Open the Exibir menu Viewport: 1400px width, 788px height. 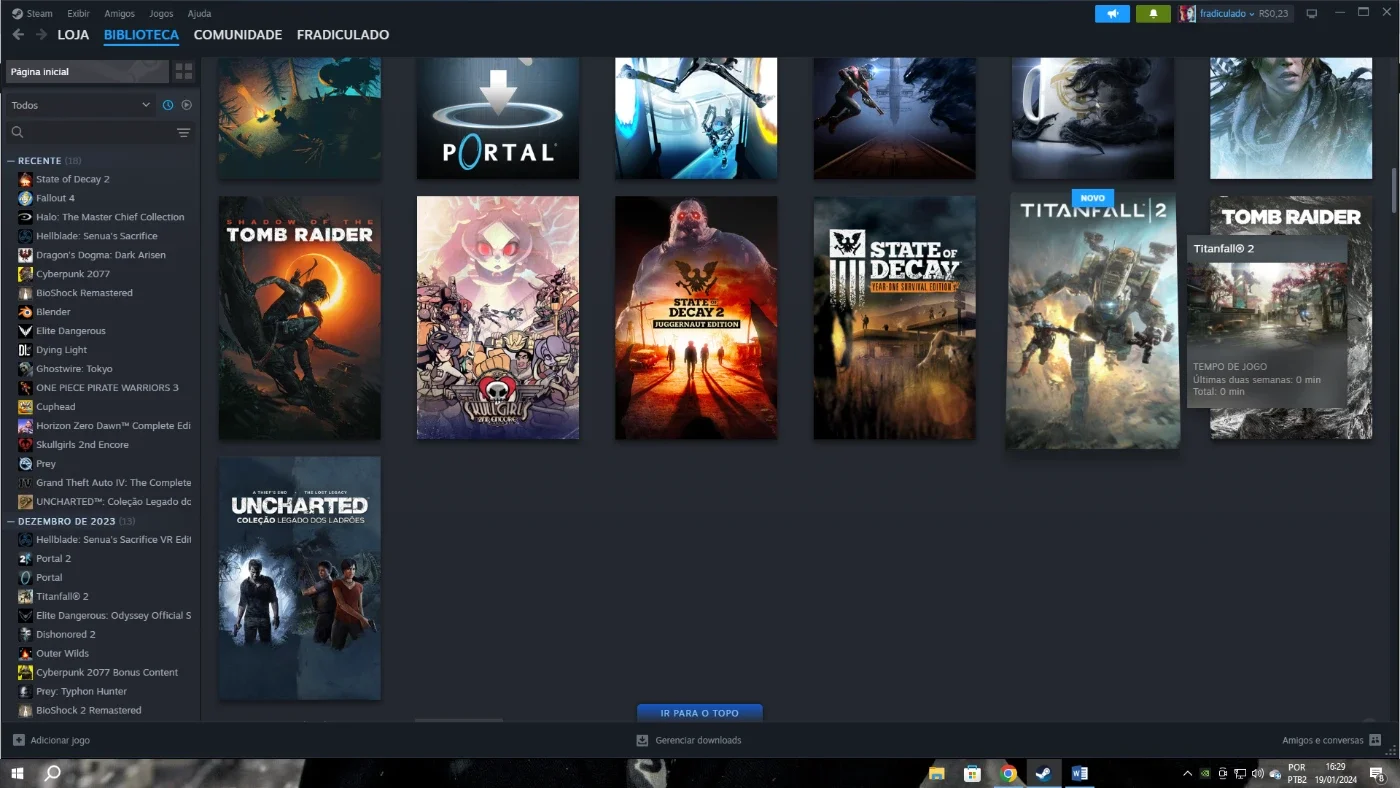pyautogui.click(x=78, y=14)
